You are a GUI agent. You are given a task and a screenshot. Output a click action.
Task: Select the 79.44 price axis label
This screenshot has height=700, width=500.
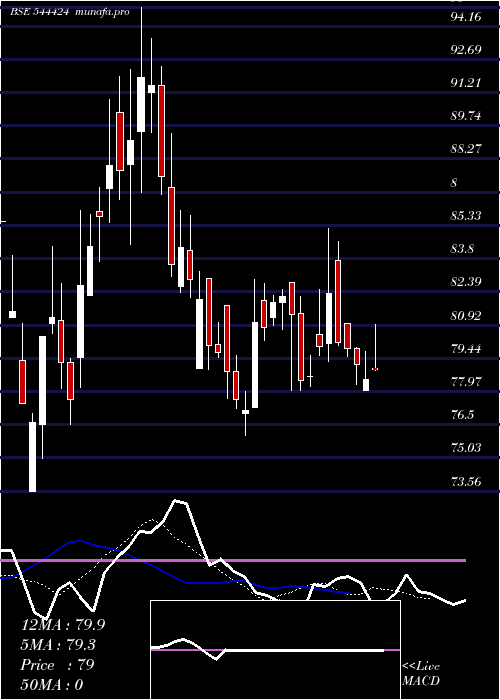click(x=466, y=349)
